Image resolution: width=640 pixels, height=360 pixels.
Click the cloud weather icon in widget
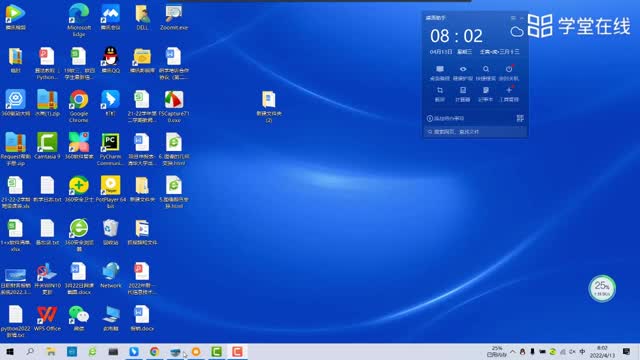point(517,32)
